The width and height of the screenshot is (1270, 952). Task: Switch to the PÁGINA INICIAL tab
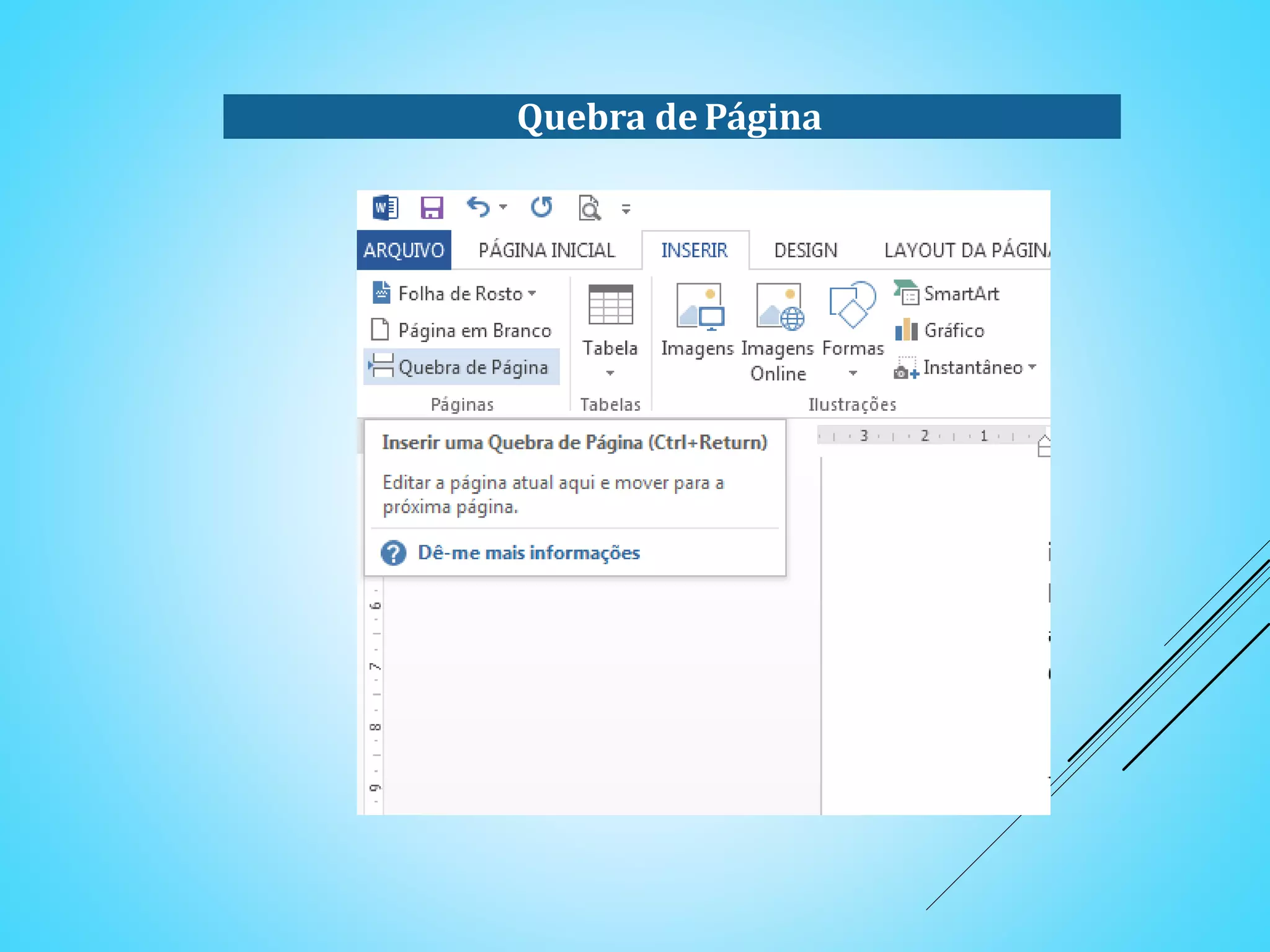point(546,250)
